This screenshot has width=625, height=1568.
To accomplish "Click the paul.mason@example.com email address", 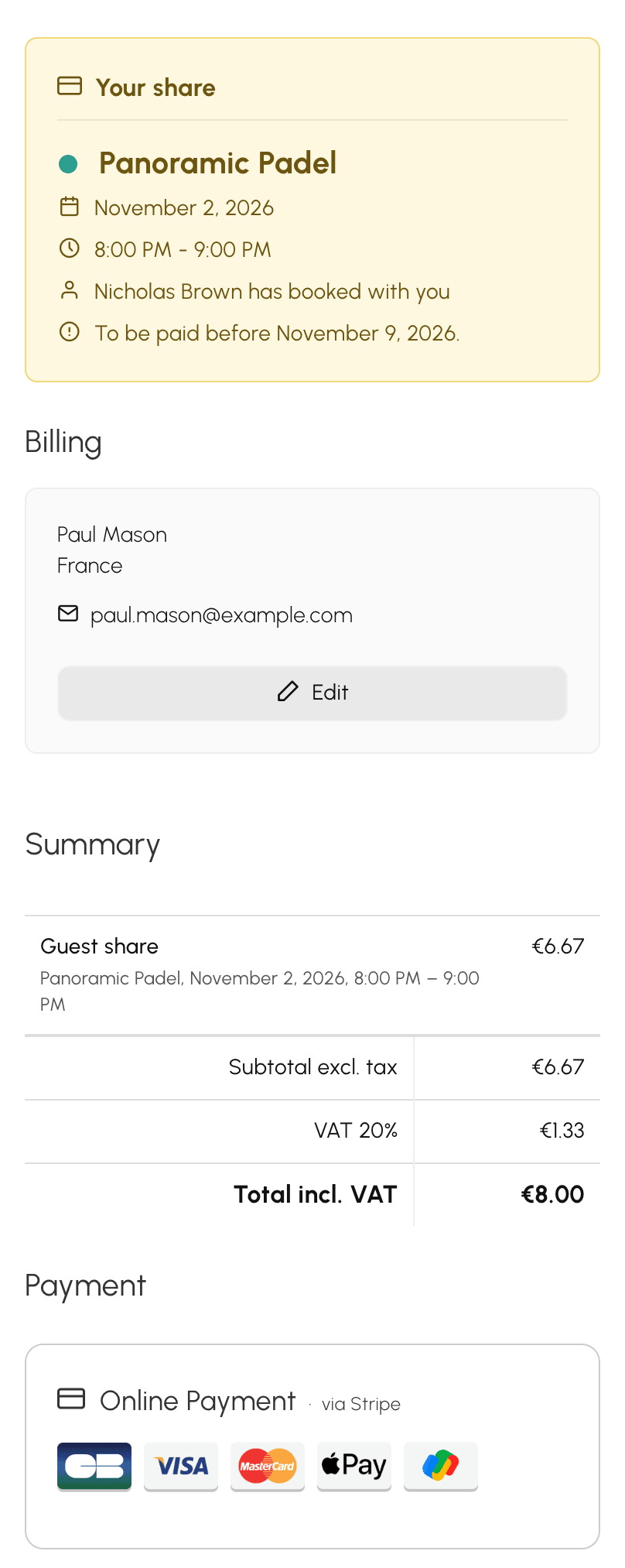I will click(221, 615).
